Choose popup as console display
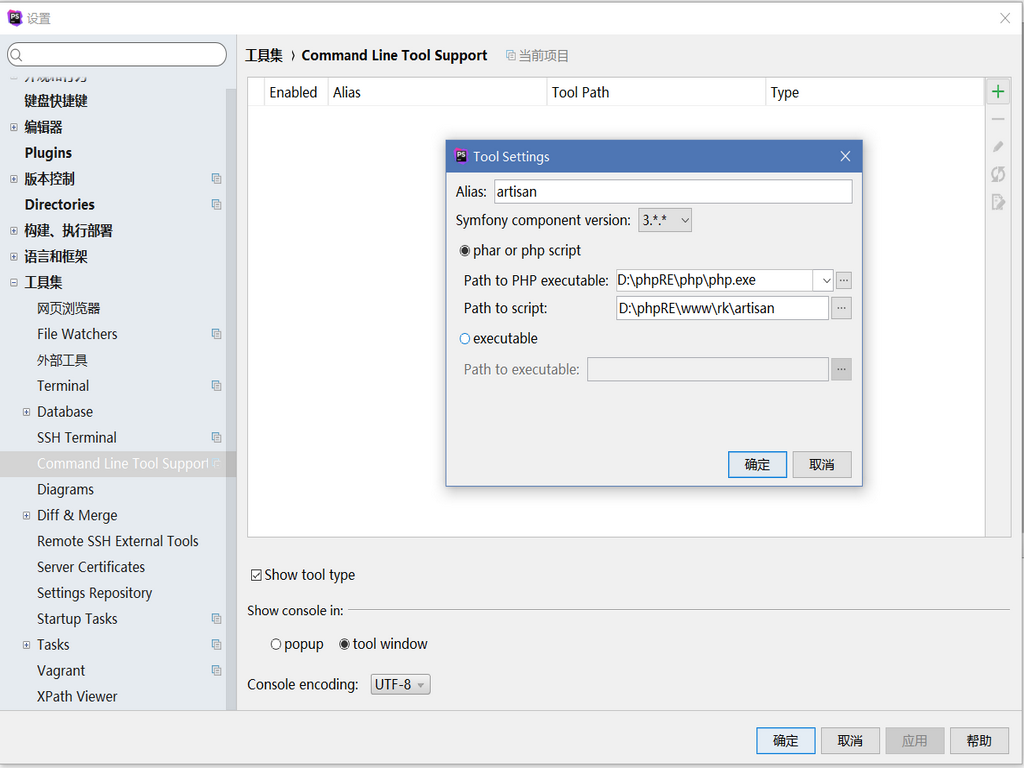The width and height of the screenshot is (1024, 768). [276, 645]
